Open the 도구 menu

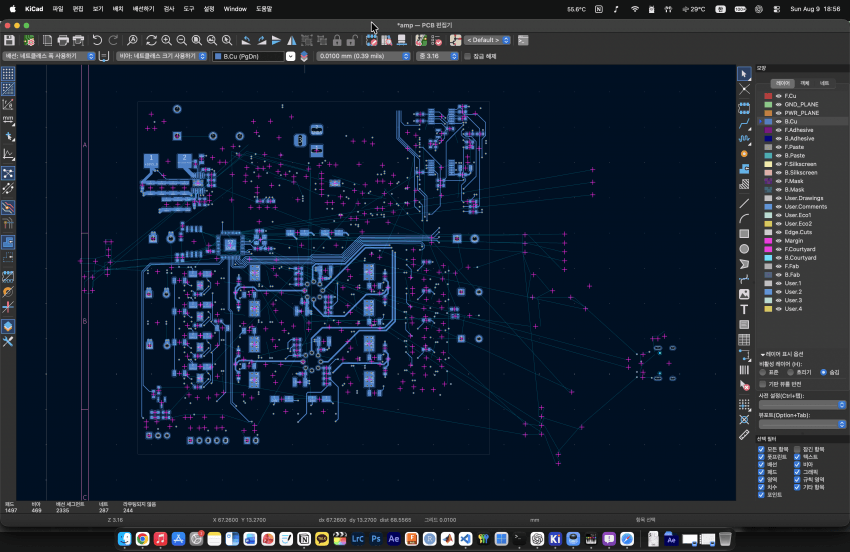coord(189,9)
